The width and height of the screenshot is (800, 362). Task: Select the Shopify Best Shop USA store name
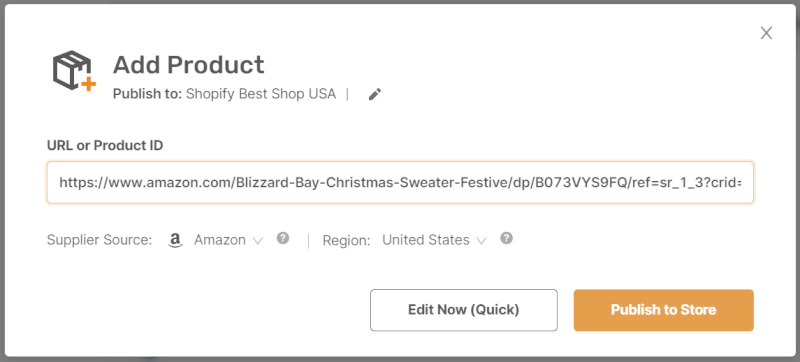[261, 94]
